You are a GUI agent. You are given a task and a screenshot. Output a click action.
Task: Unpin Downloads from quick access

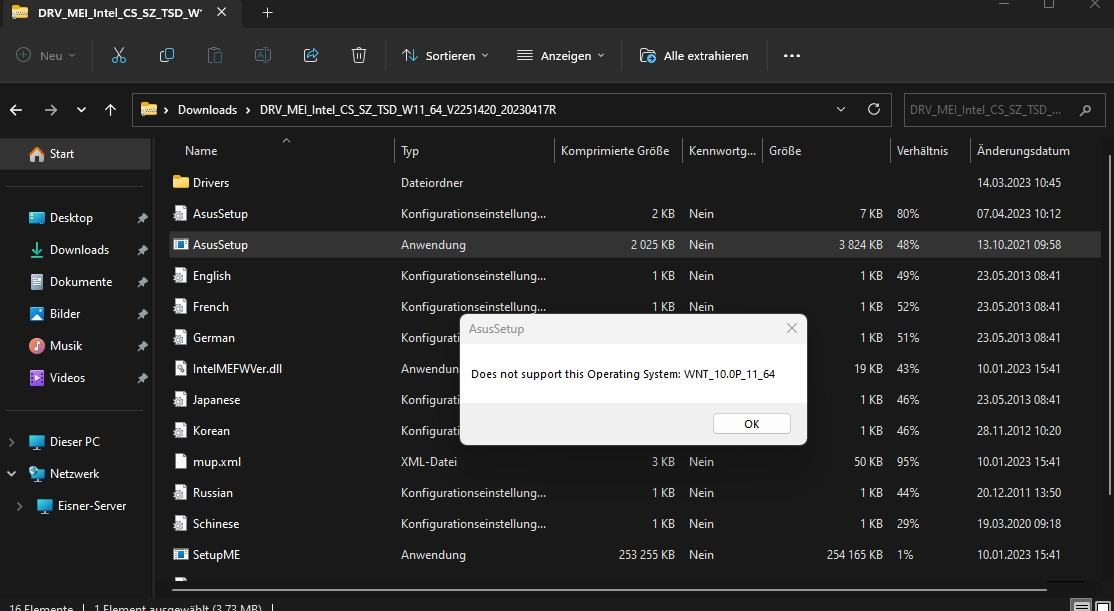[x=142, y=250]
